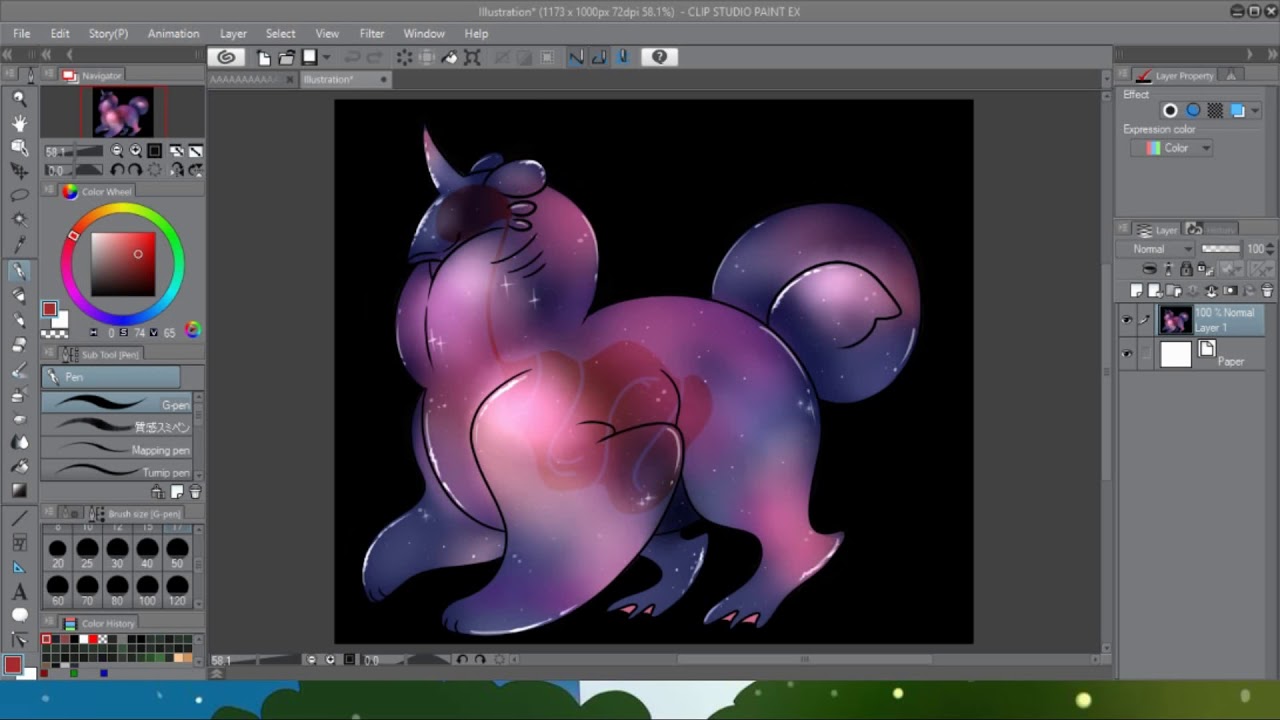Select the Layer 1 thumbnail

pyautogui.click(x=1175, y=320)
